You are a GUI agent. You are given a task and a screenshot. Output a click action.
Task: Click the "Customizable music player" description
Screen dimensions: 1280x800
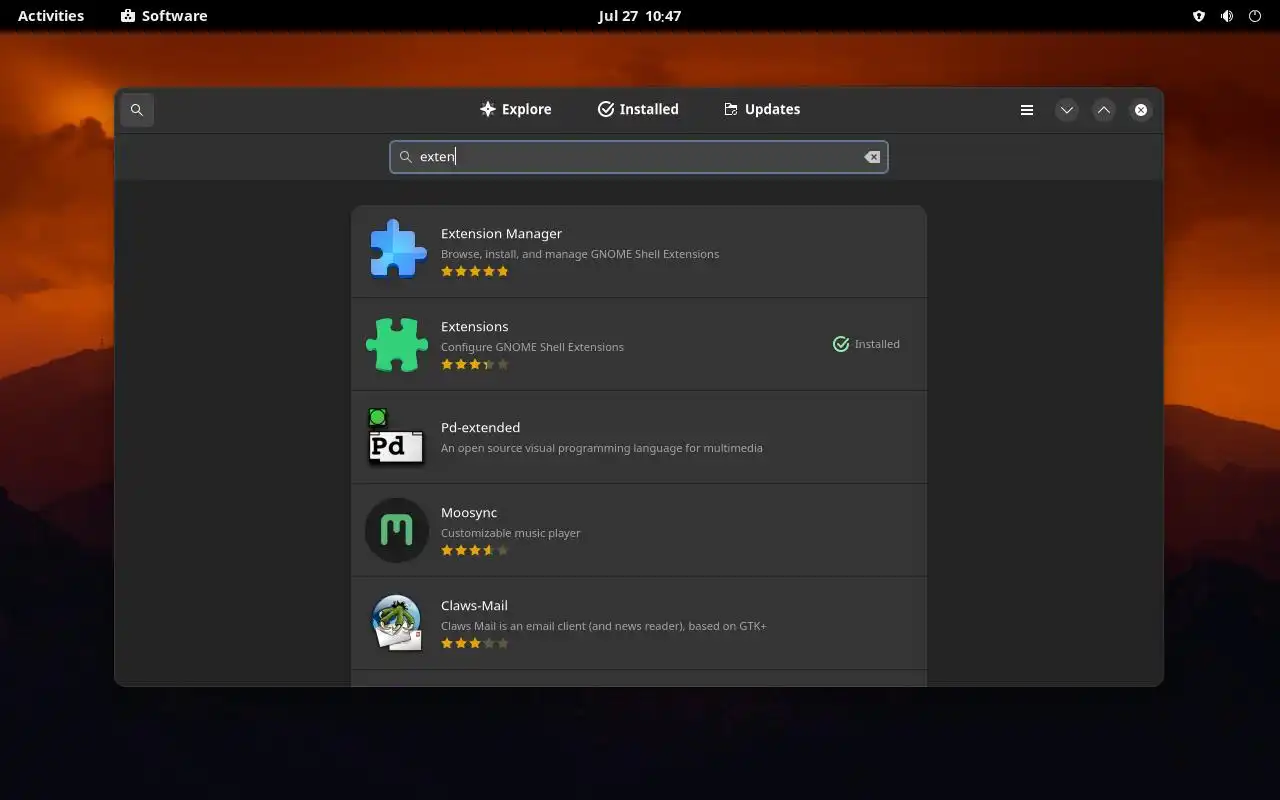[511, 533]
